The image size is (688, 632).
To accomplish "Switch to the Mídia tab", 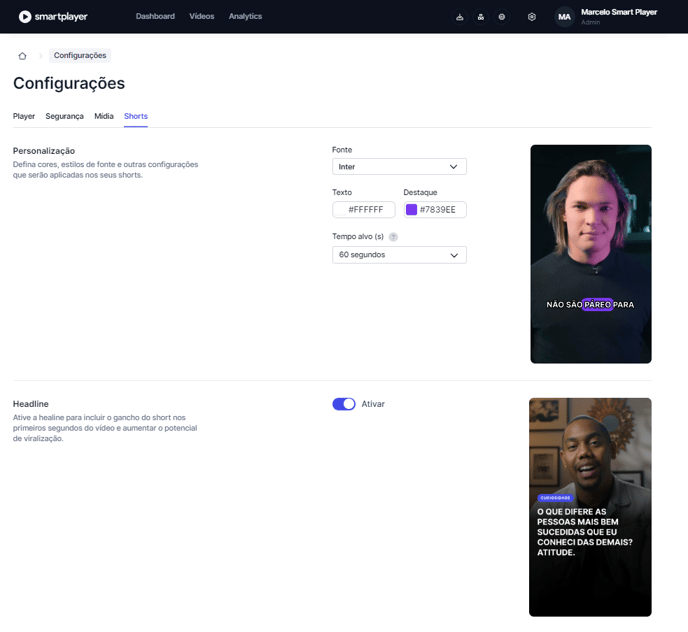I will [104, 116].
